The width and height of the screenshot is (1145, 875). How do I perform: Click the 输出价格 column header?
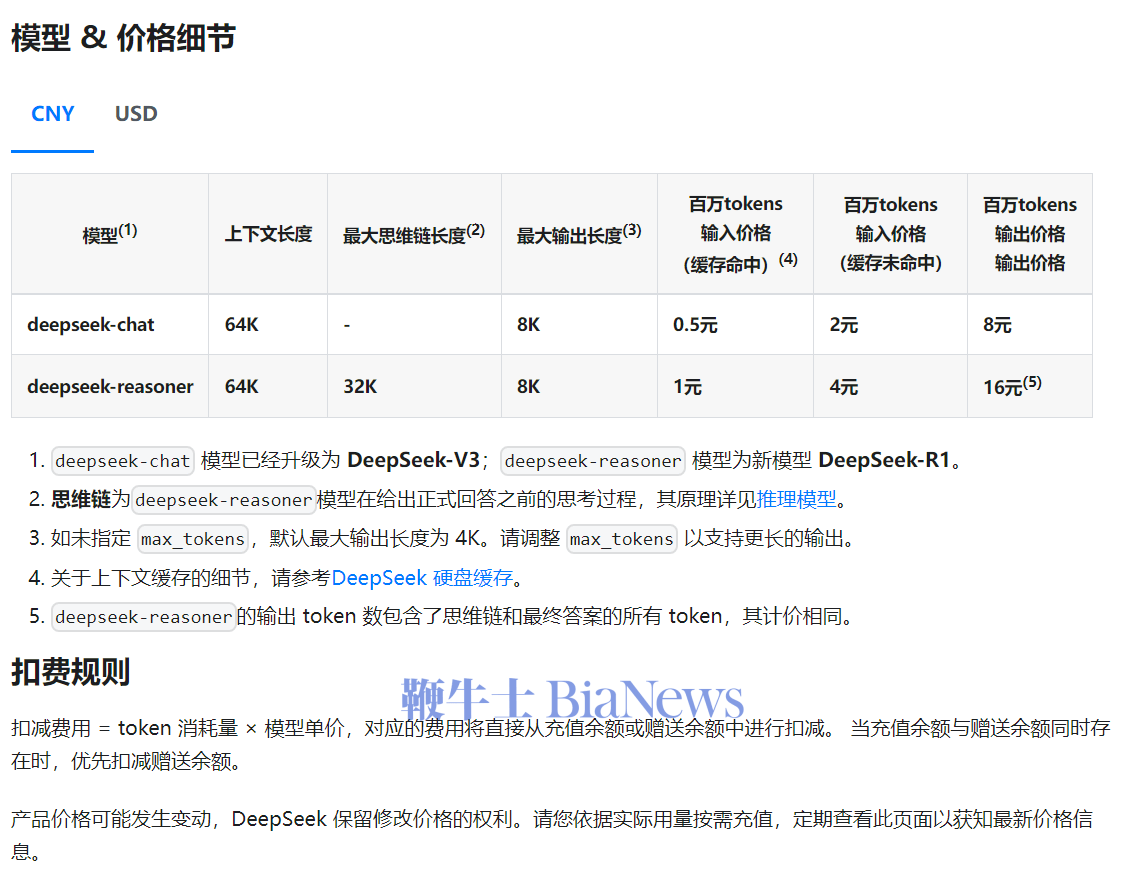1030,234
